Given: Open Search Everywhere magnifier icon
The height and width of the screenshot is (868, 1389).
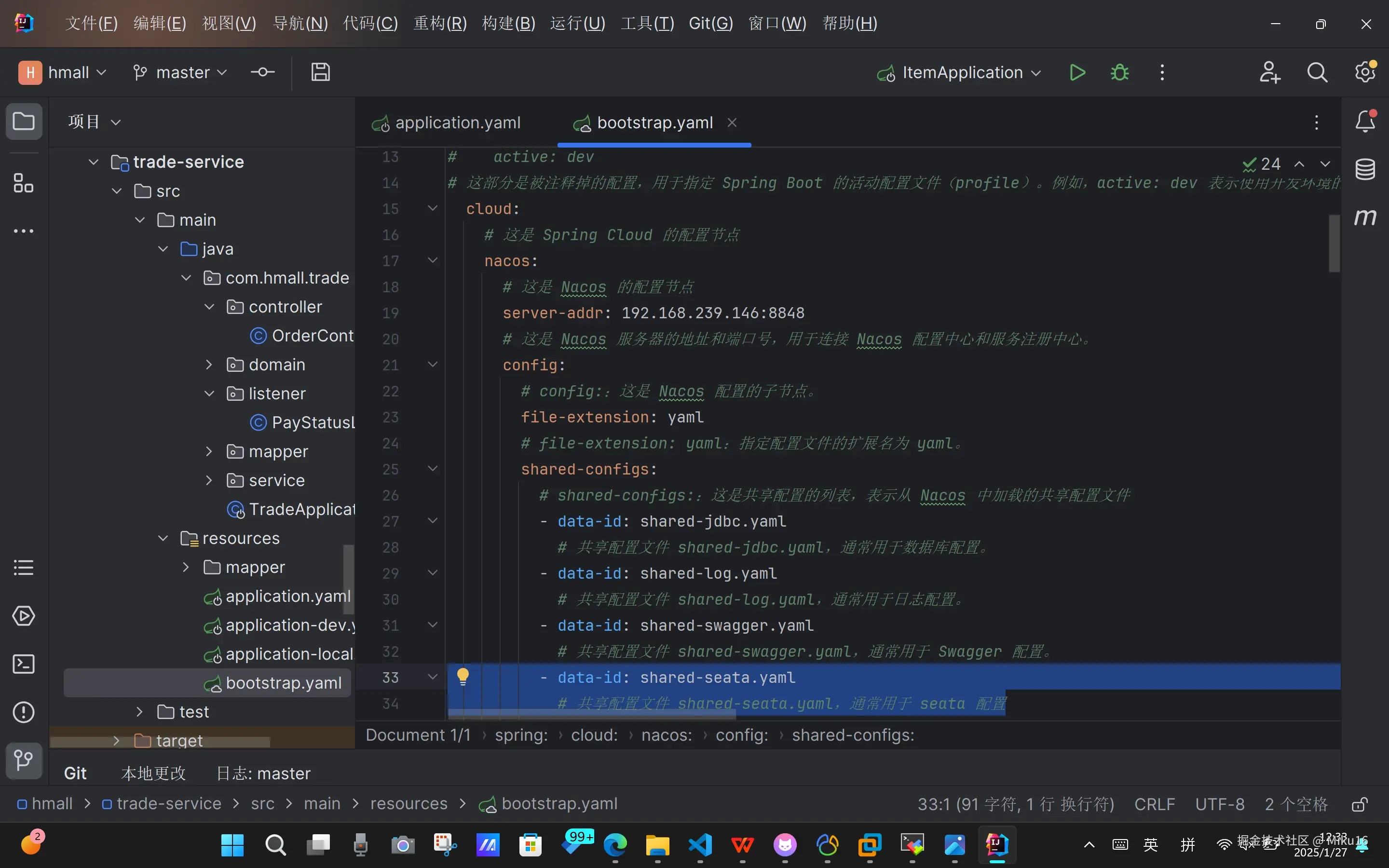Looking at the screenshot, I should click(1317, 72).
